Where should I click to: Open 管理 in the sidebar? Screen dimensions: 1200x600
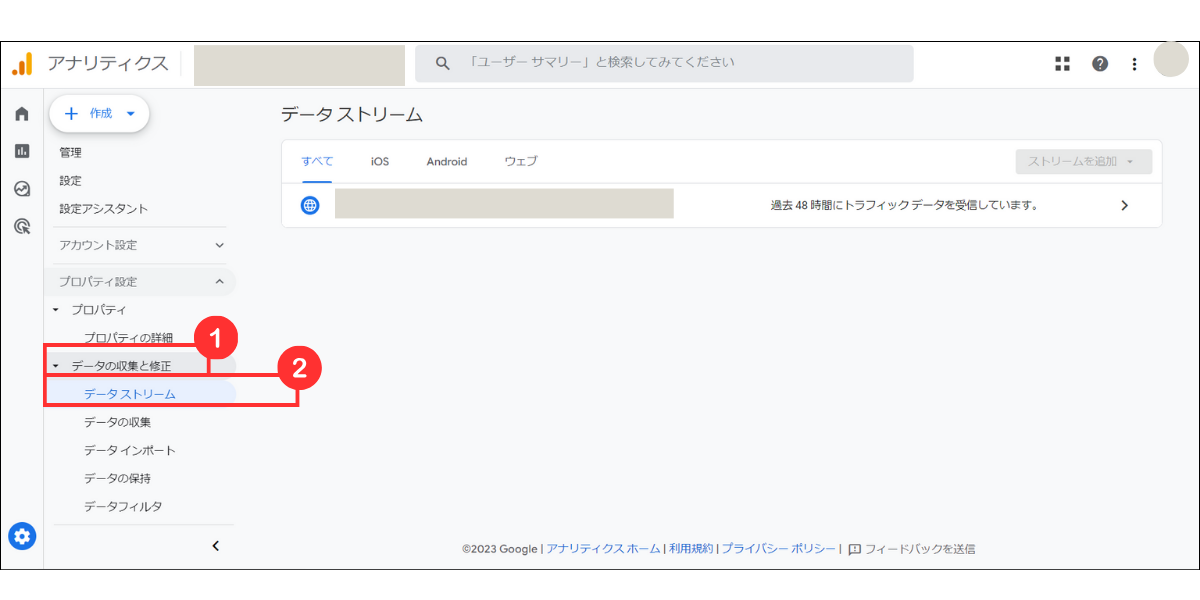(x=71, y=153)
